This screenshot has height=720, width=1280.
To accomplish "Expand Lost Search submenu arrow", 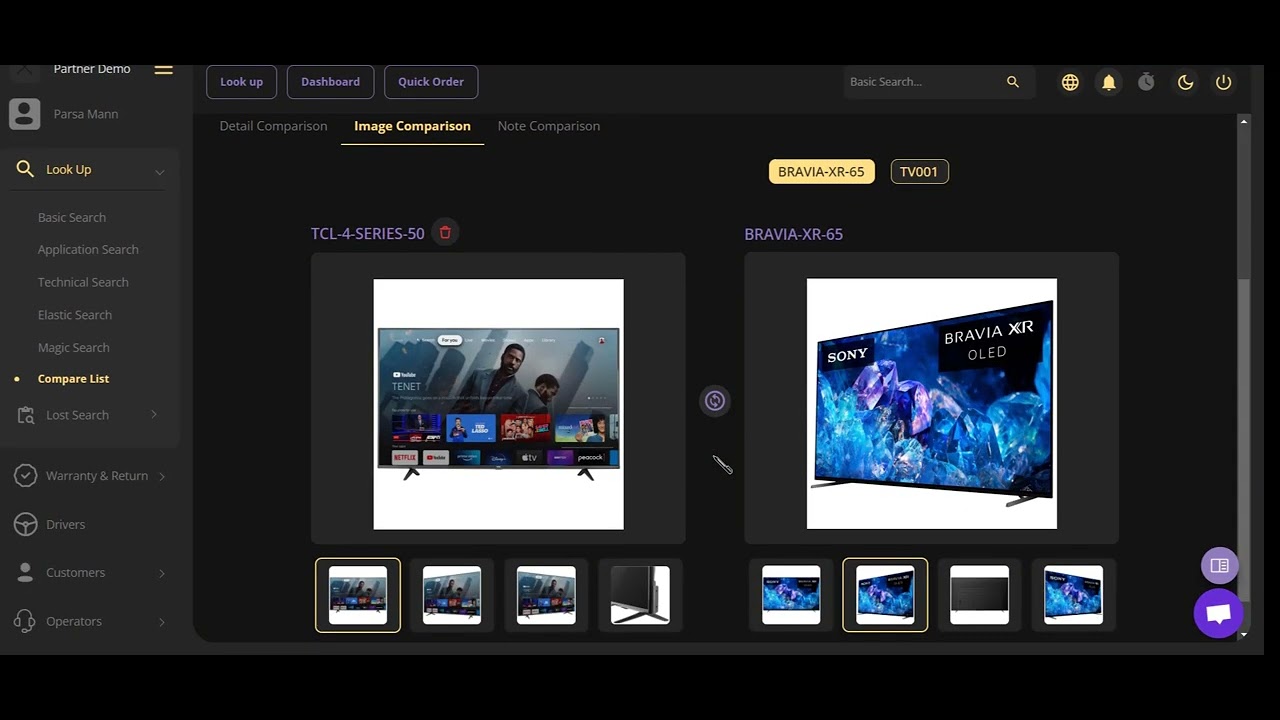I will (154, 415).
